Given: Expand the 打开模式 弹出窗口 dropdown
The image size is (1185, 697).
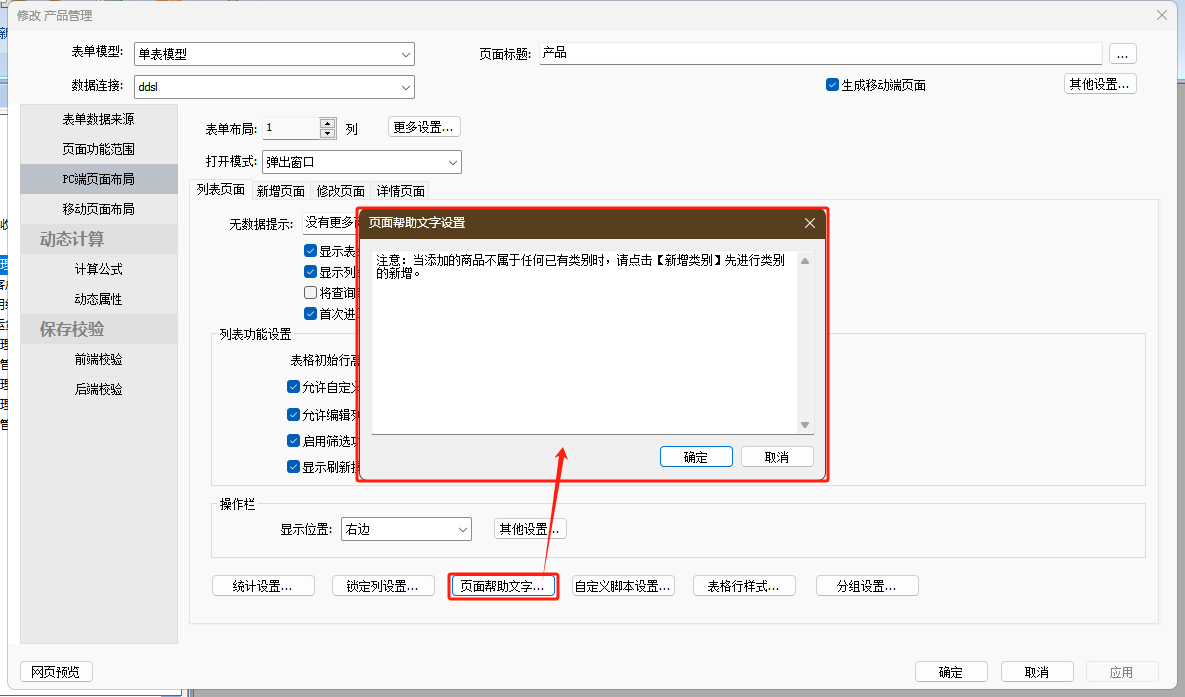Looking at the screenshot, I should coord(452,162).
